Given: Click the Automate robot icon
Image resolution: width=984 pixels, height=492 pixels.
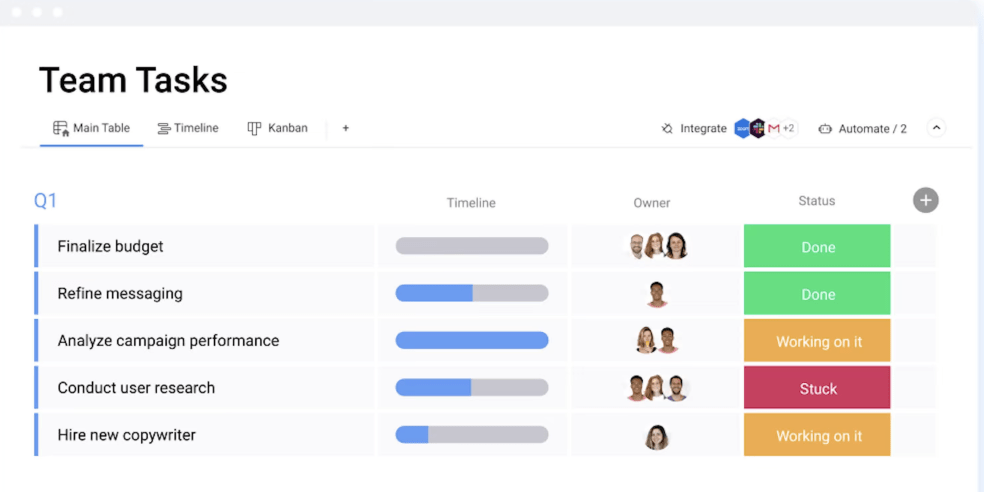Looking at the screenshot, I should (825, 129).
